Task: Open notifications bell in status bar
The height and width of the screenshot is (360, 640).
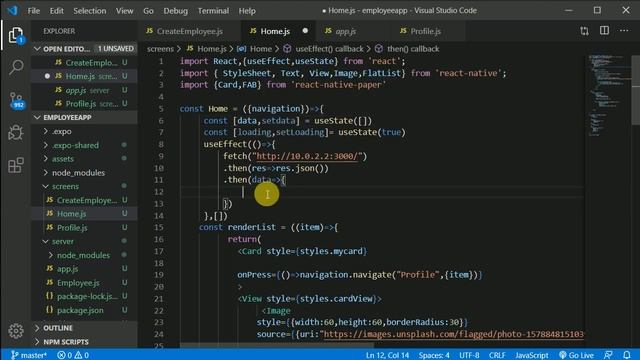Action: point(627,355)
